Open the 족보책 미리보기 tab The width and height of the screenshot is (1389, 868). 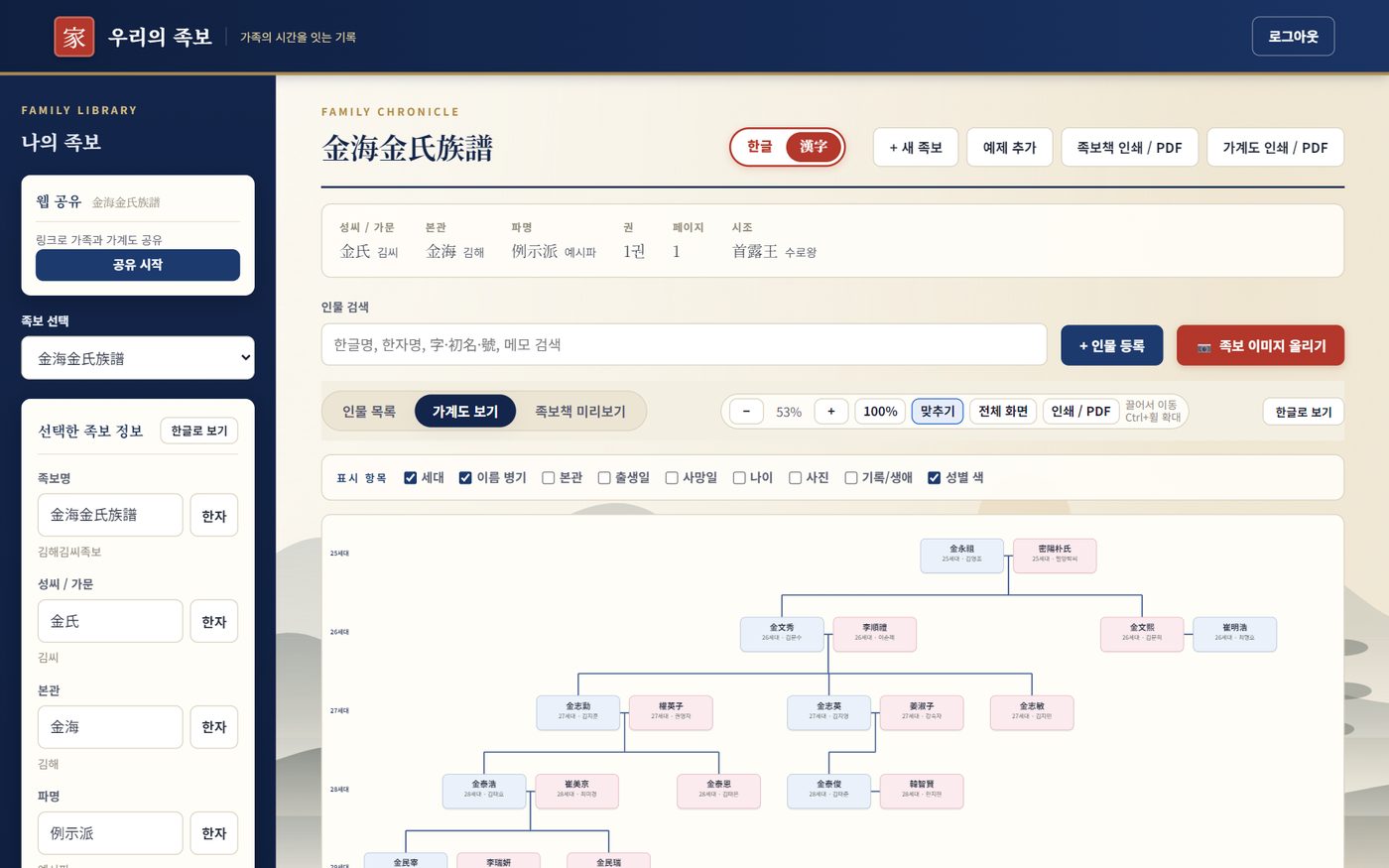point(580,412)
